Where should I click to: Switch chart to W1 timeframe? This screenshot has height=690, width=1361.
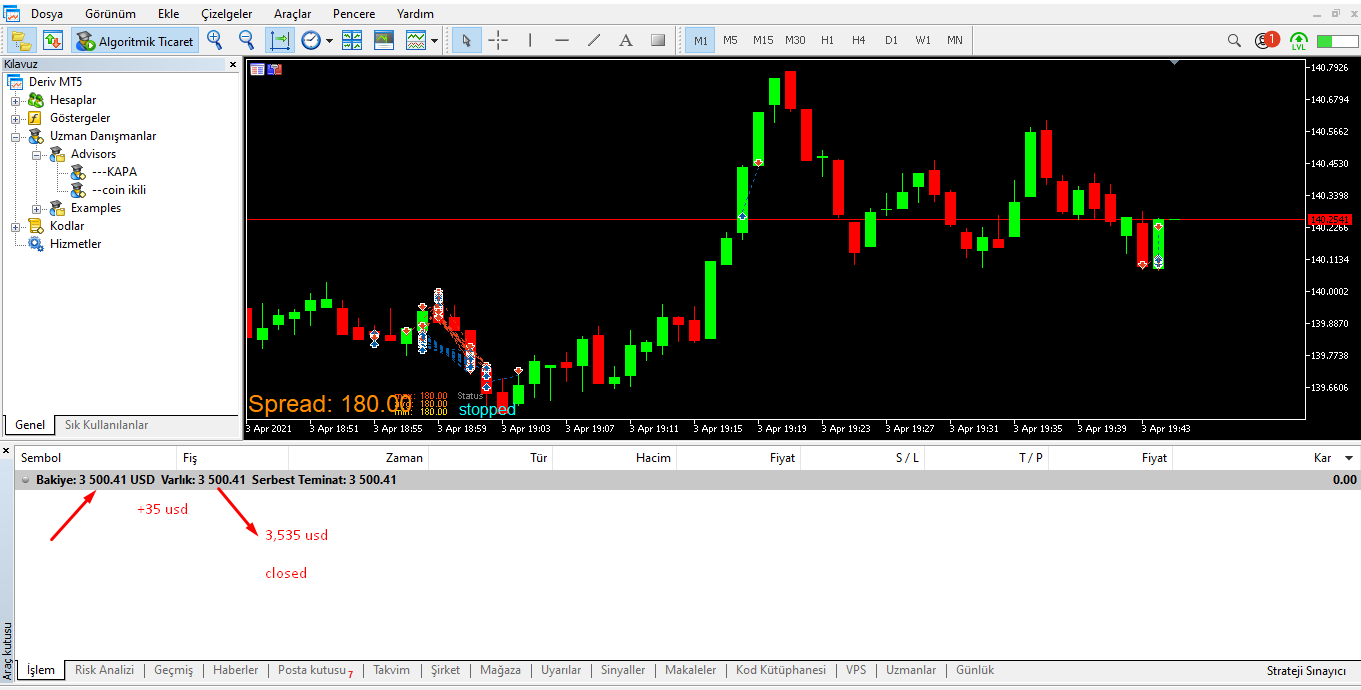point(923,40)
